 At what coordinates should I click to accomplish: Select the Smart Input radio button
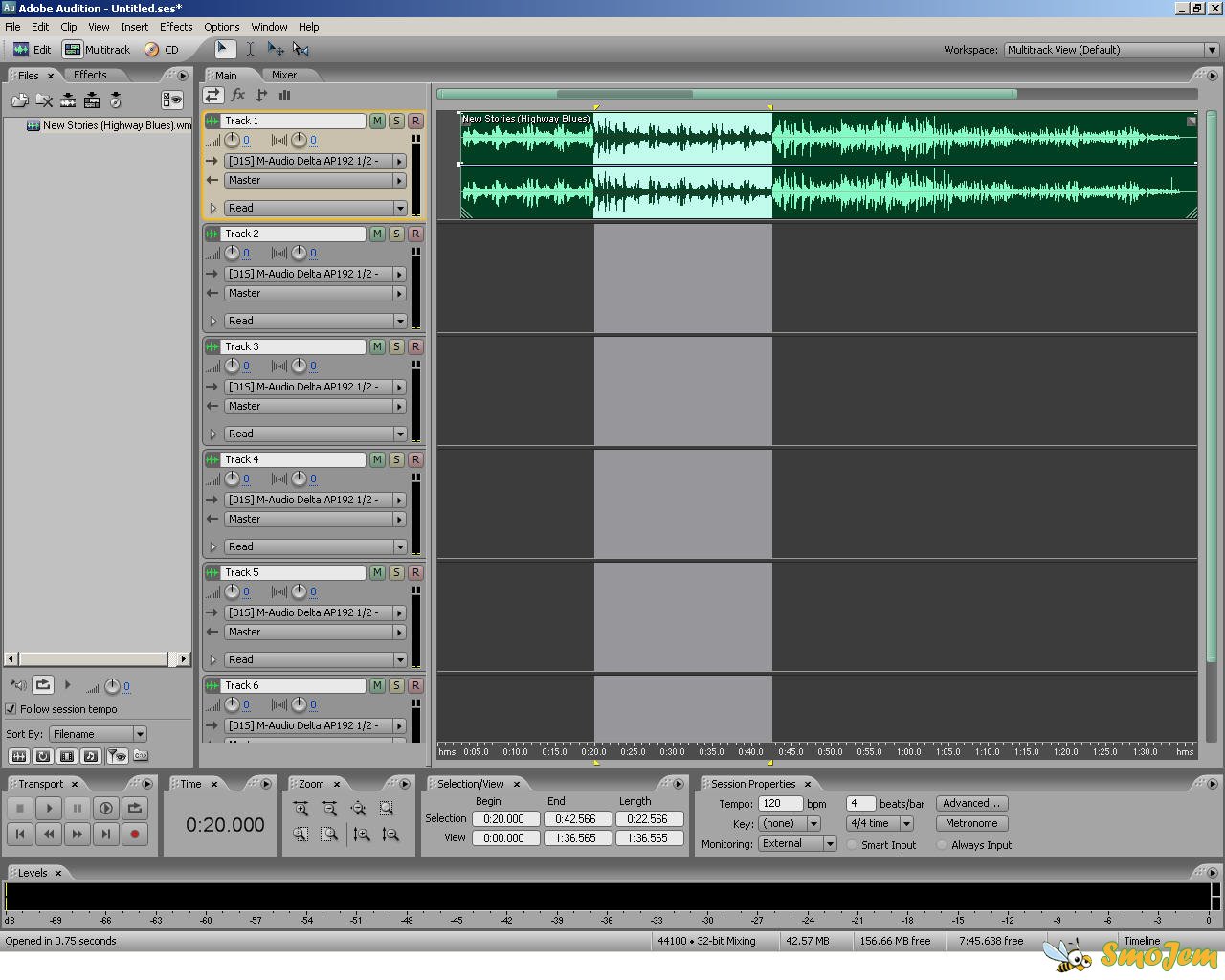[x=852, y=845]
